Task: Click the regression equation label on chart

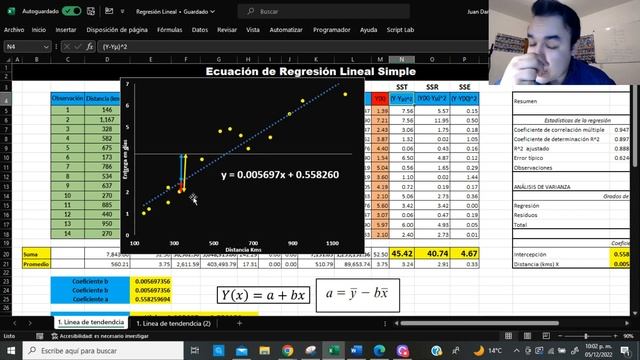Action: 280,175
